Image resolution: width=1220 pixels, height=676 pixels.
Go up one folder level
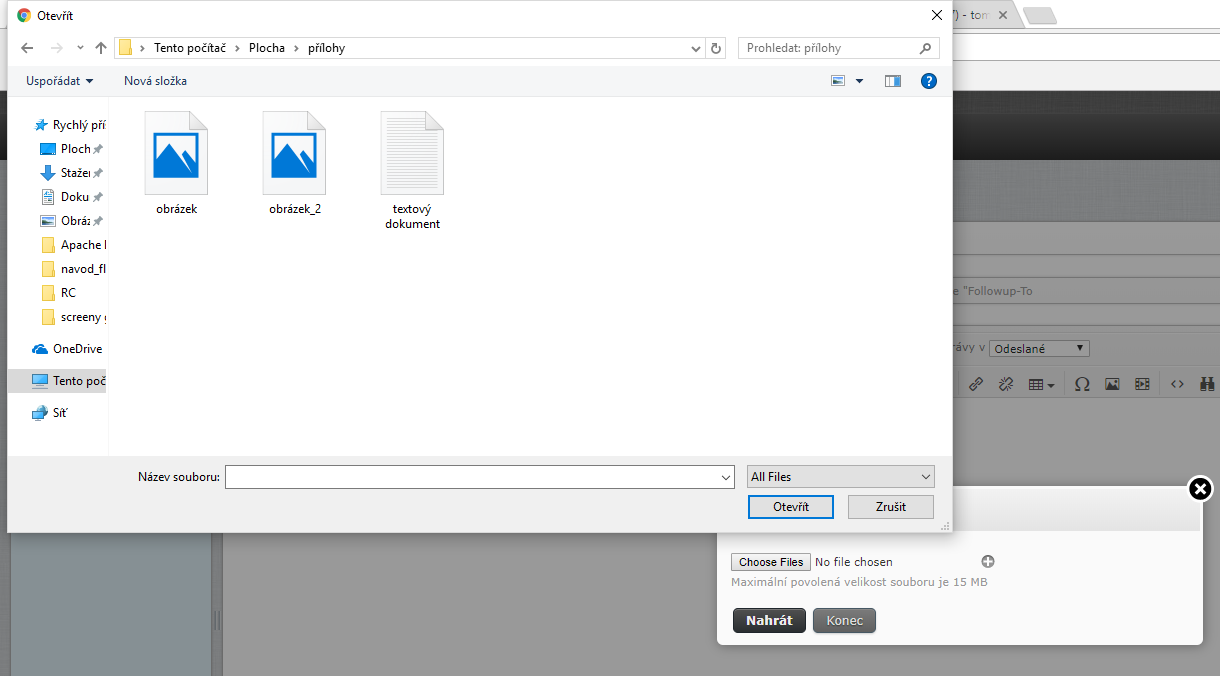tap(101, 48)
